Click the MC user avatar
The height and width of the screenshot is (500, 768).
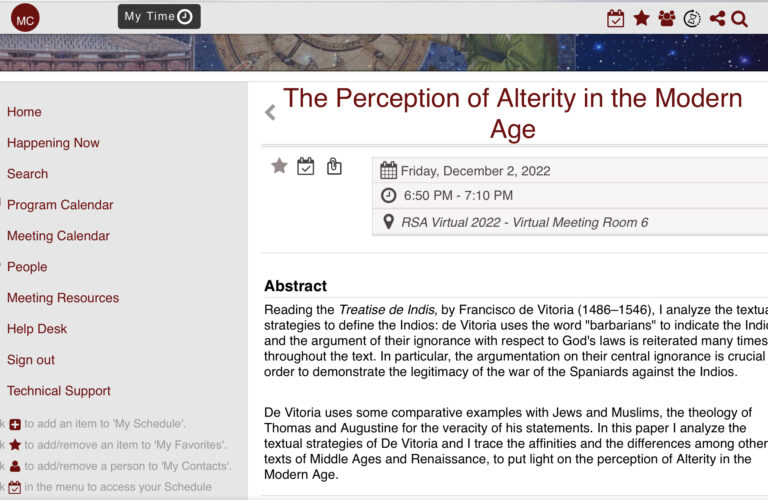click(x=25, y=18)
